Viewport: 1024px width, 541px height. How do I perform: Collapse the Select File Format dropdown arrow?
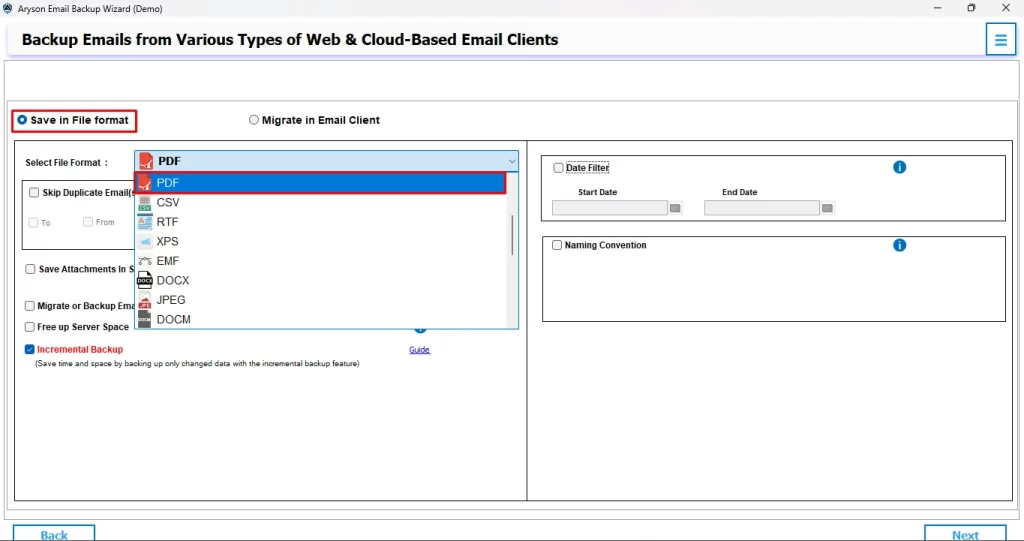(x=512, y=161)
